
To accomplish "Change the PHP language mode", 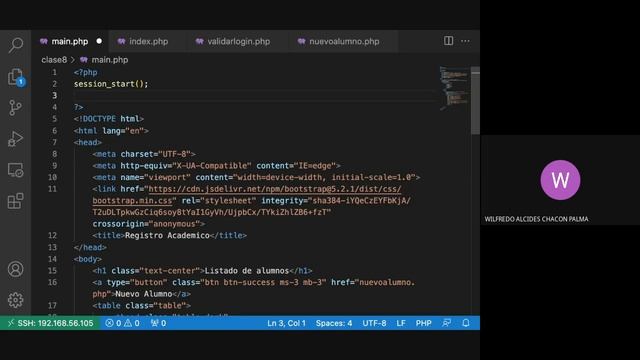I will click(x=423, y=323).
